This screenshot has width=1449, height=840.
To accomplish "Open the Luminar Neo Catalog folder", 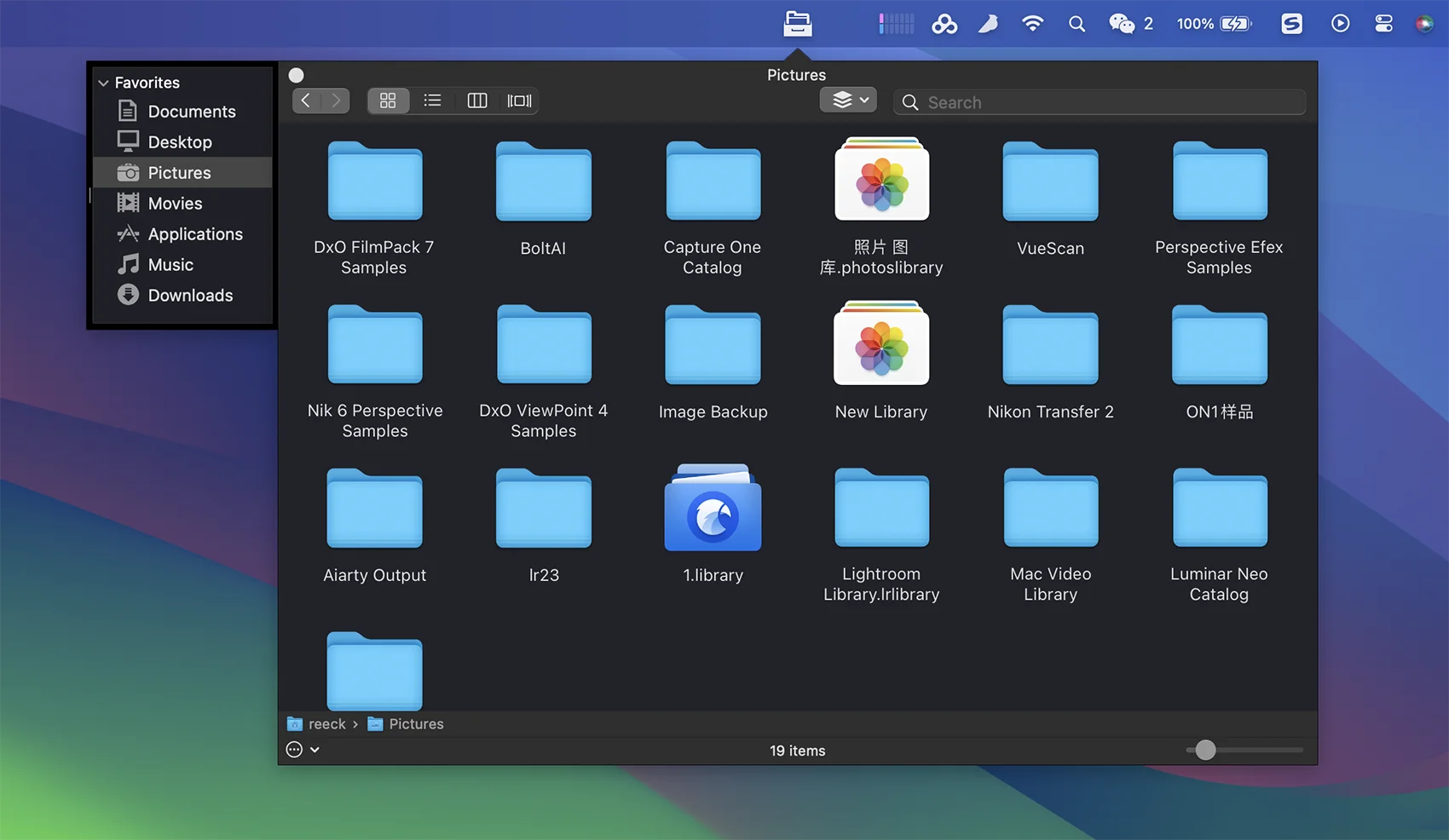I will 1220,508.
